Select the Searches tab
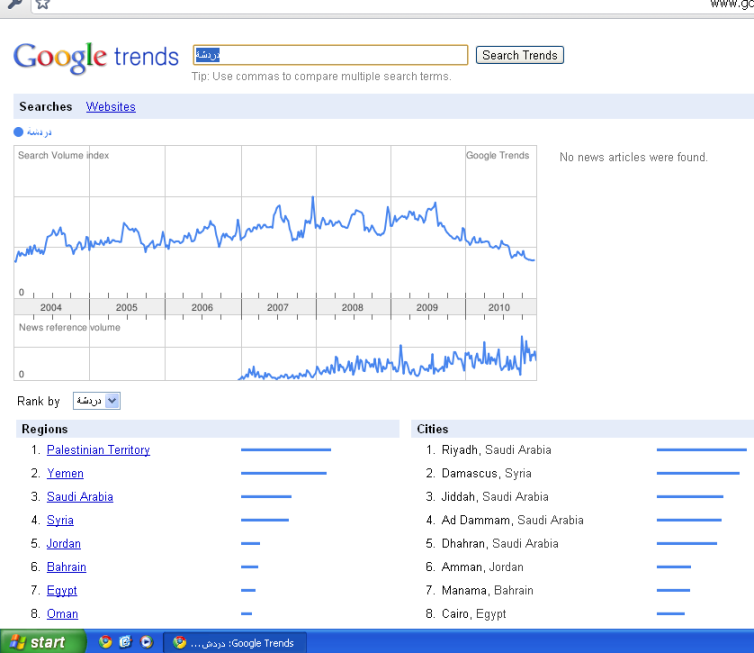 pos(46,107)
